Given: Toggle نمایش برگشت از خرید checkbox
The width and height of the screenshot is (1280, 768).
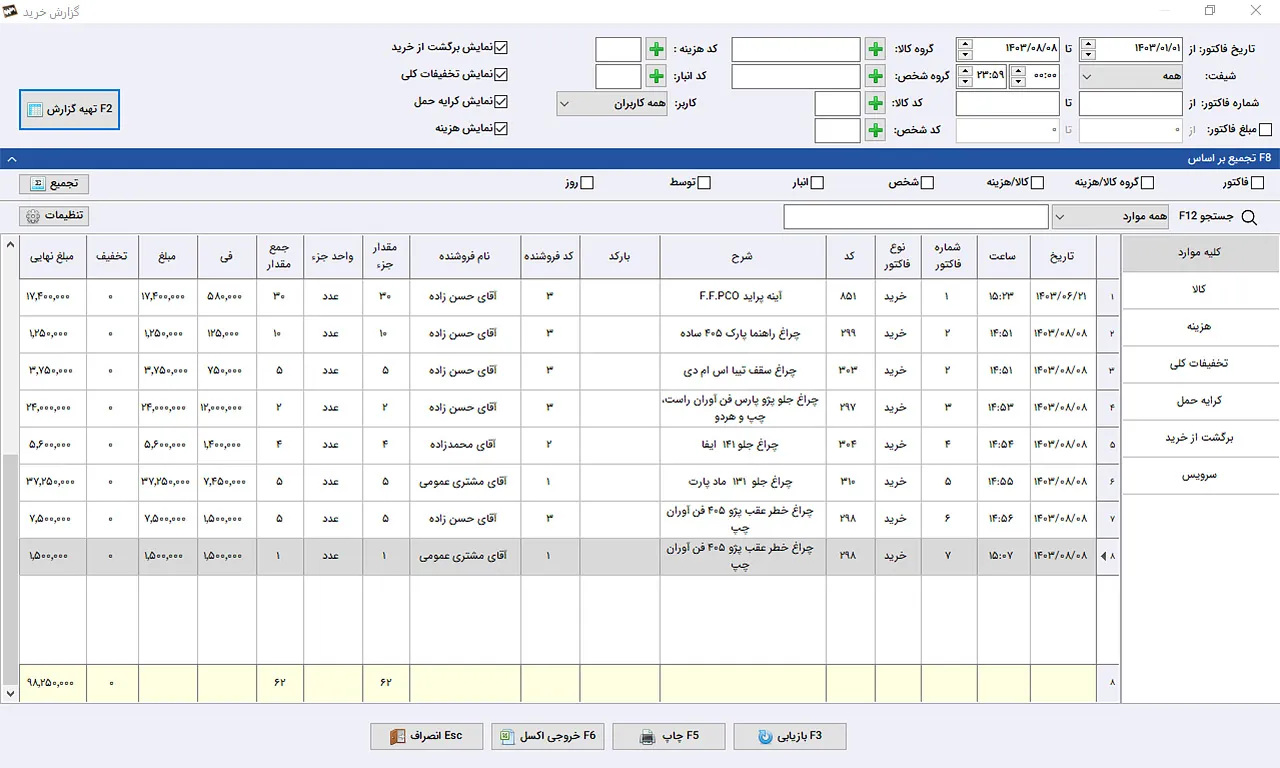Looking at the screenshot, I should 502,47.
